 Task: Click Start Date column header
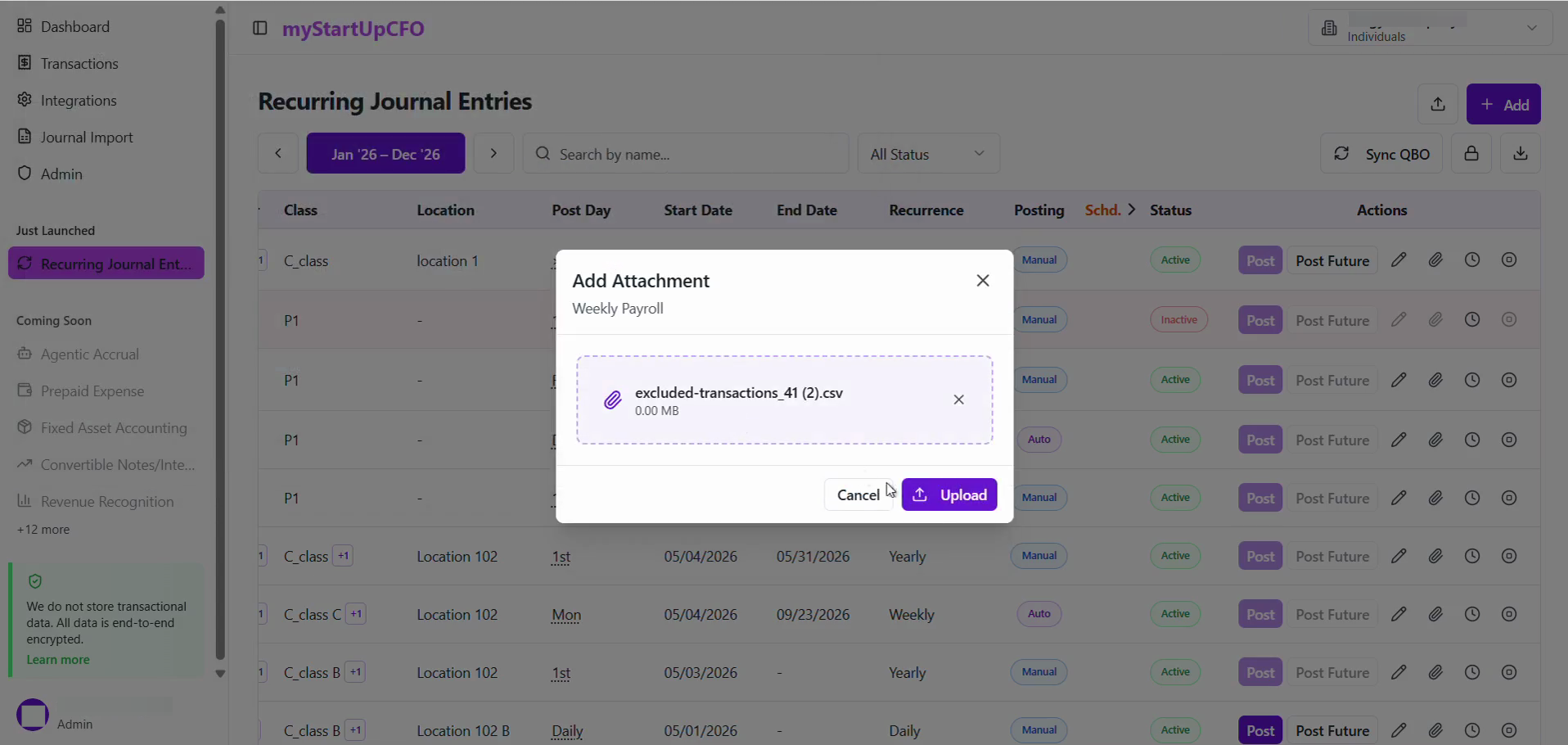pos(697,210)
